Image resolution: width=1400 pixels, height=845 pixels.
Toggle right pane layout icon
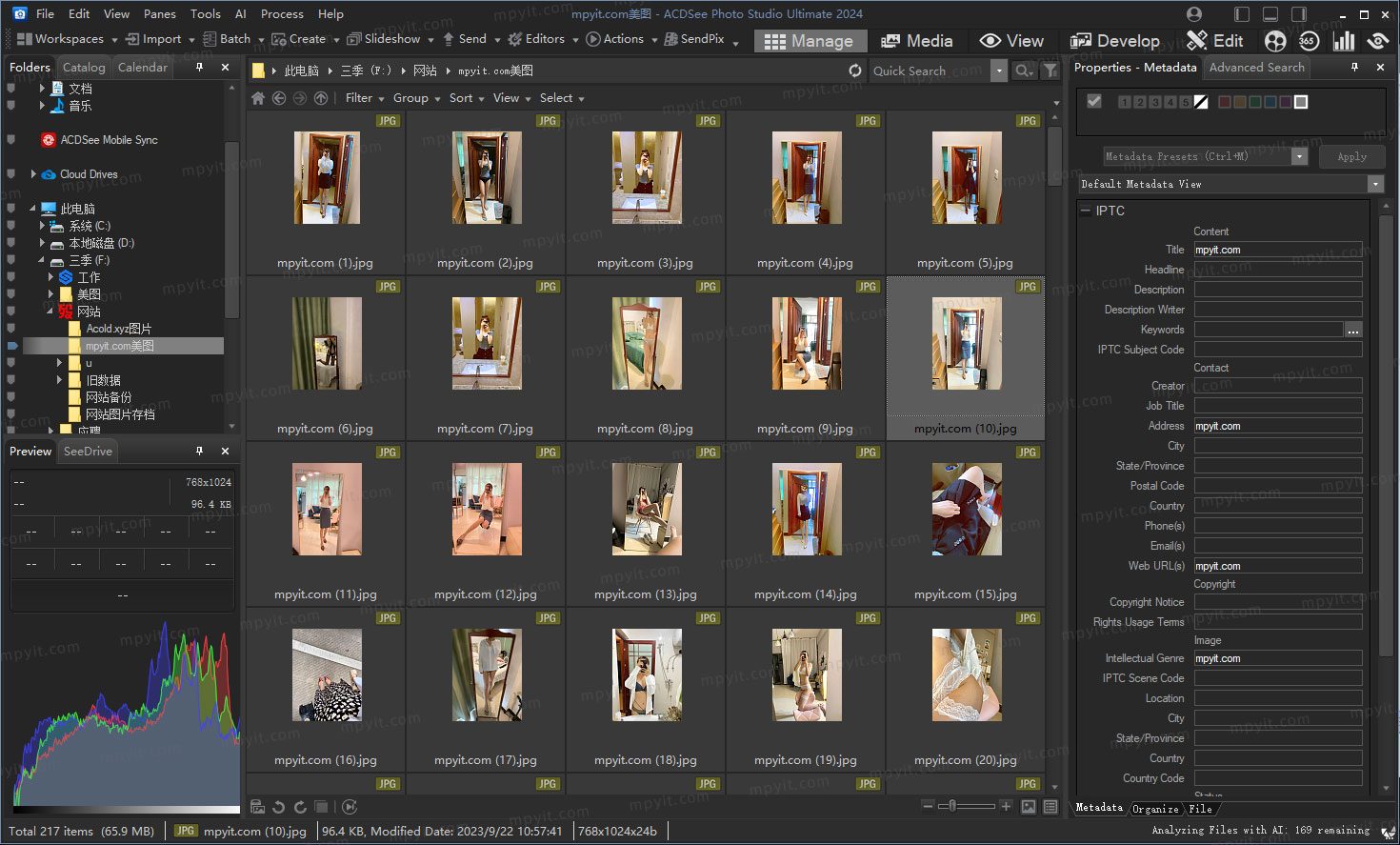[1299, 14]
